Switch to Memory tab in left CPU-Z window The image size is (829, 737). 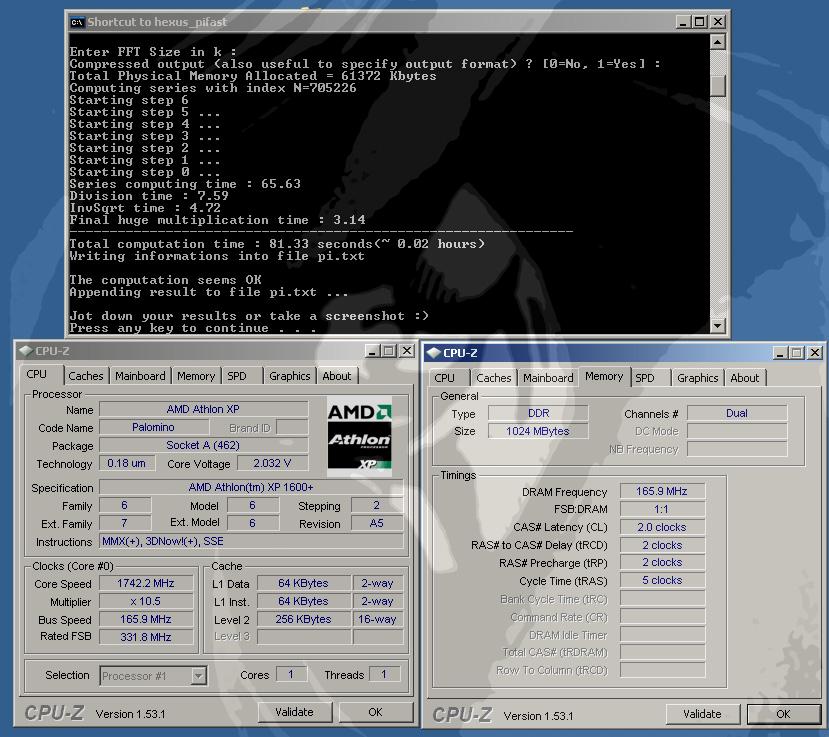[x=196, y=376]
